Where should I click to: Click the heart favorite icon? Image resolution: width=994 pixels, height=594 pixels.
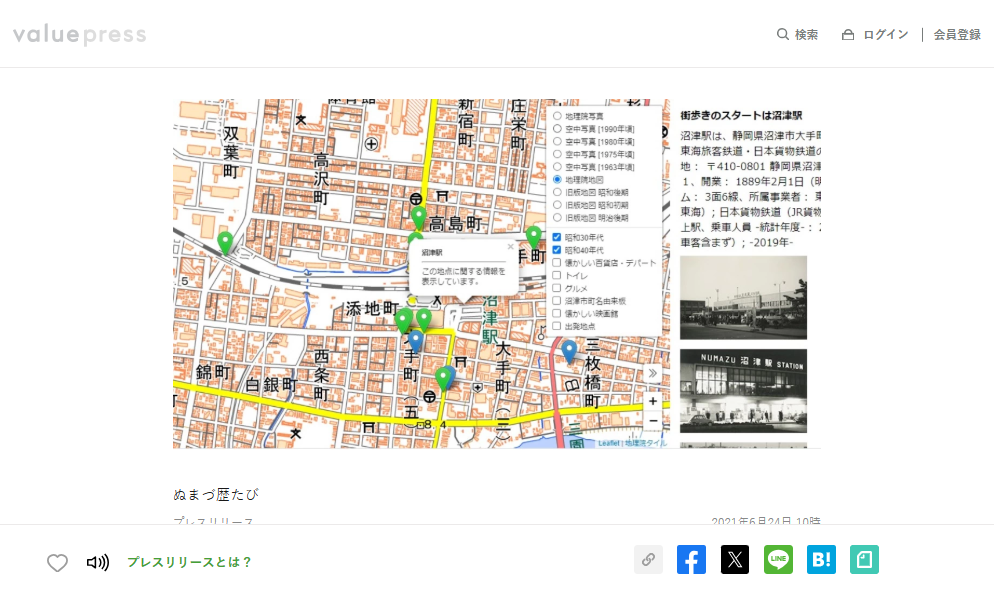click(x=57, y=563)
